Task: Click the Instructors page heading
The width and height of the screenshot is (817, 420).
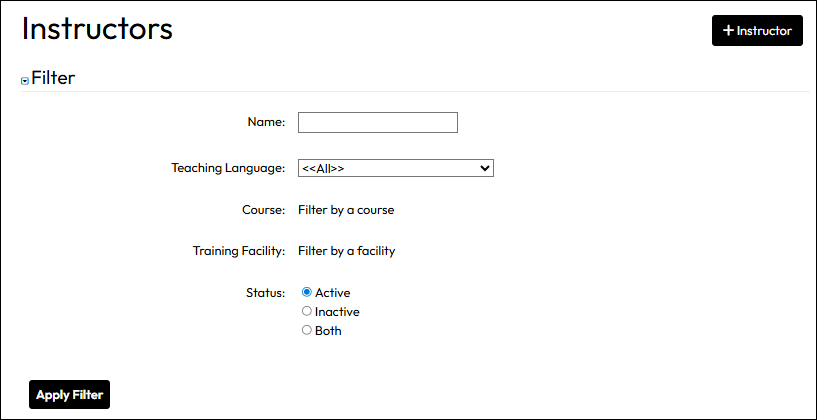Action: click(97, 29)
